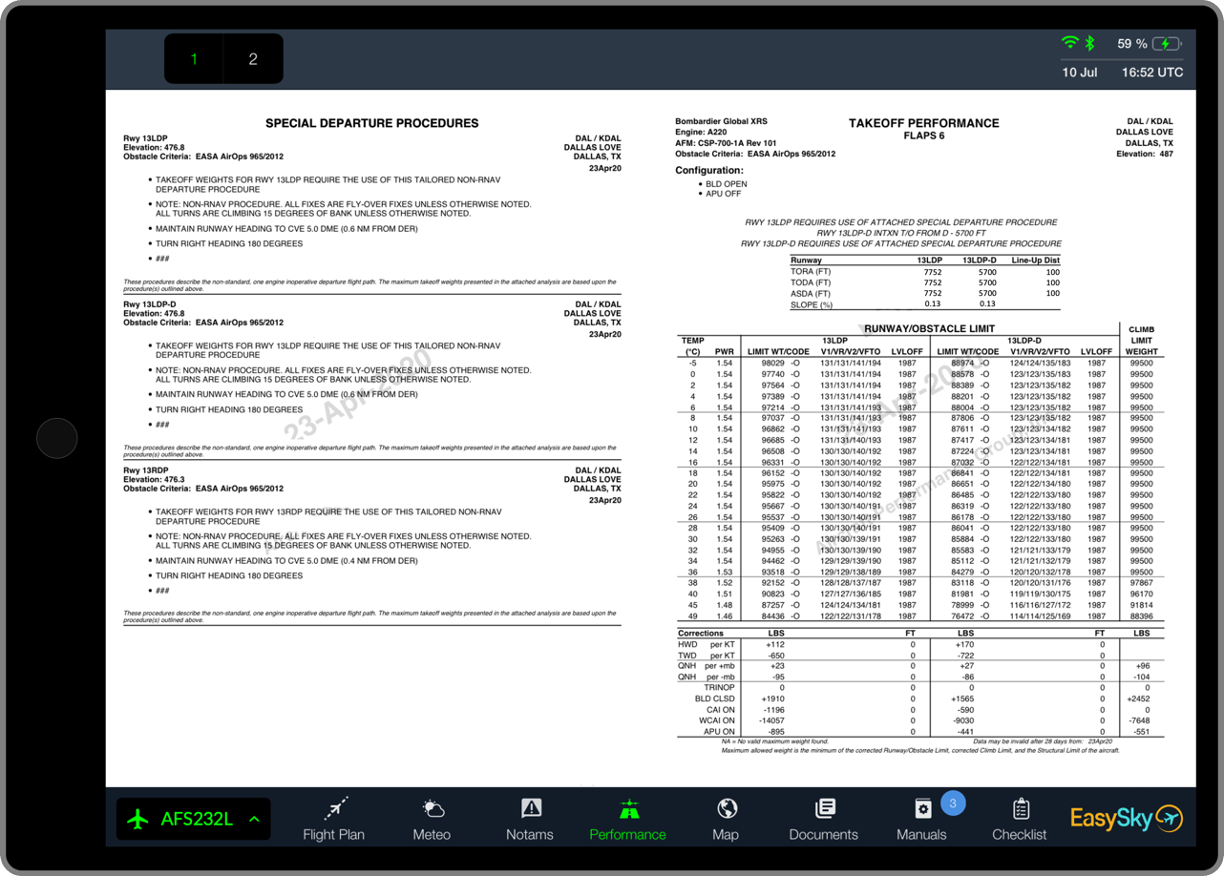
Task: Click the Rwy 13RDP procedure heading
Action: pyautogui.click(x=146, y=470)
